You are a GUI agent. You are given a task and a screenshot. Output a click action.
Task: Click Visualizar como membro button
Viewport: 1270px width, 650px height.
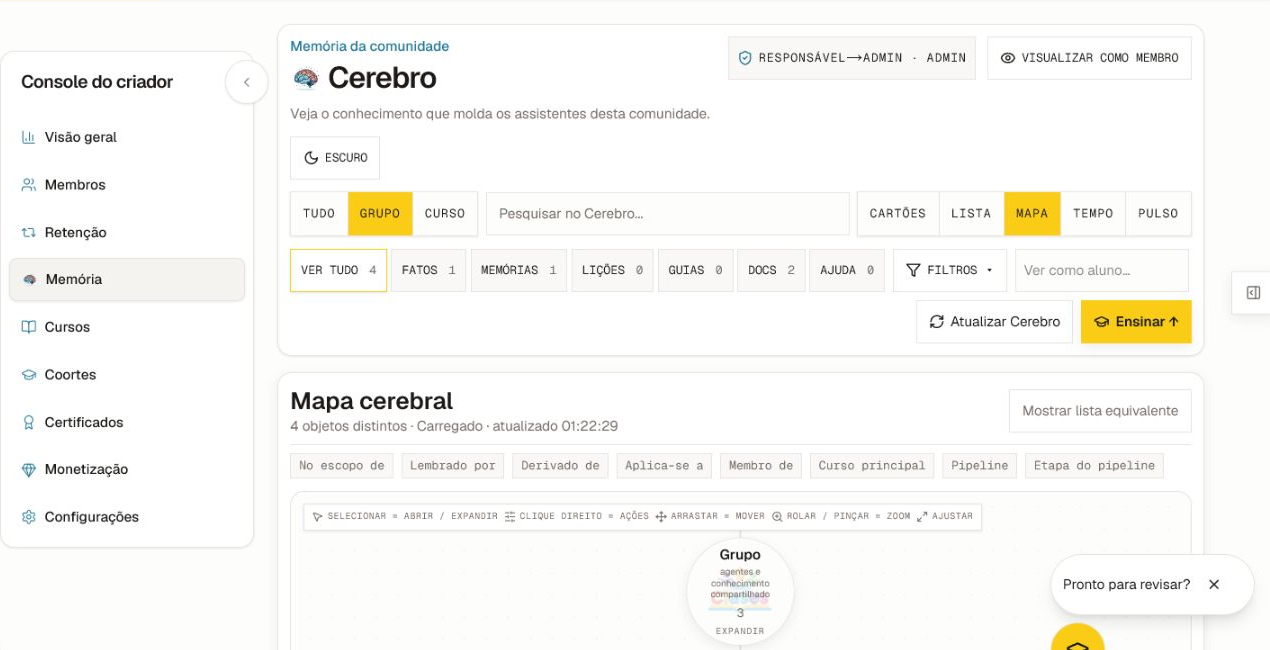[1089, 58]
